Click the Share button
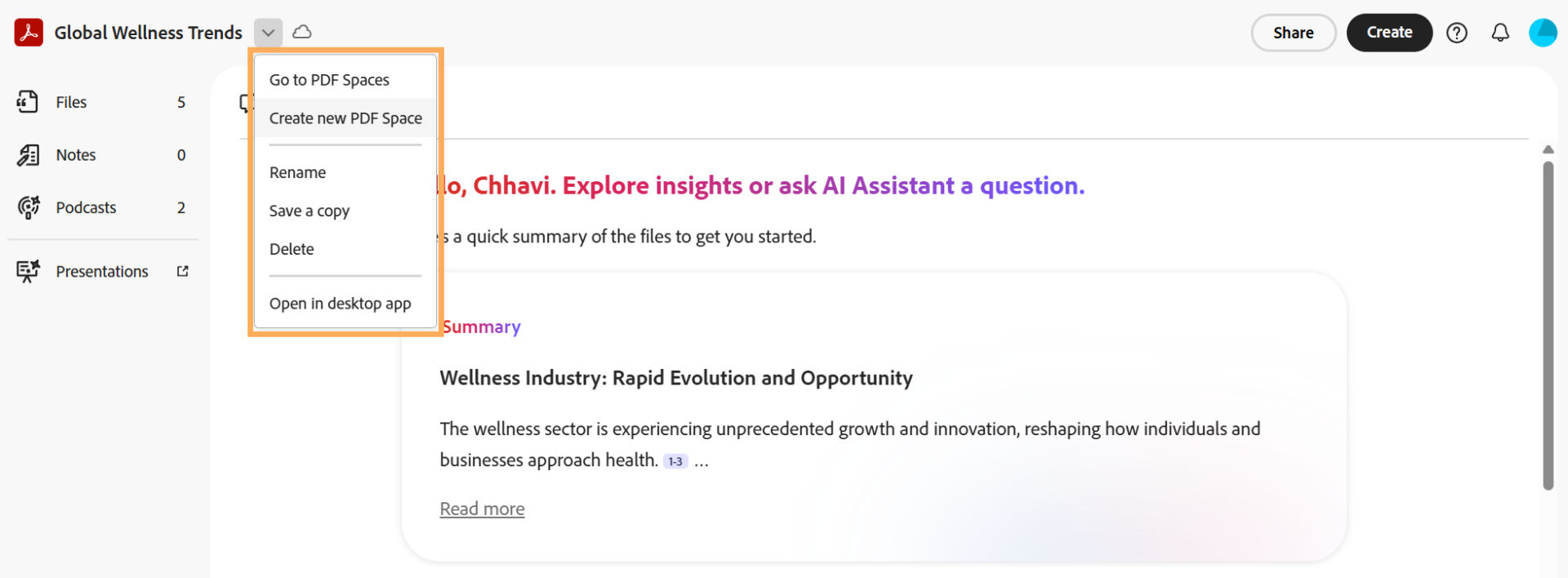Viewport: 1568px width, 578px height. click(x=1293, y=33)
